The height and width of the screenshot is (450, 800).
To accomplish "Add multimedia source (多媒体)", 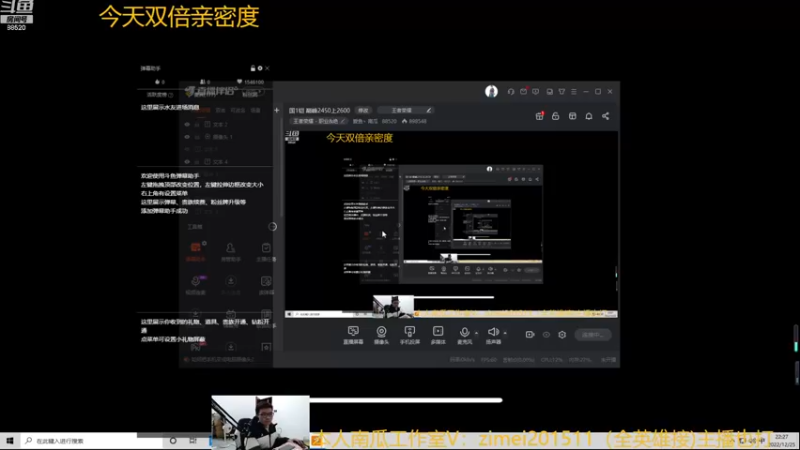I will point(438,335).
